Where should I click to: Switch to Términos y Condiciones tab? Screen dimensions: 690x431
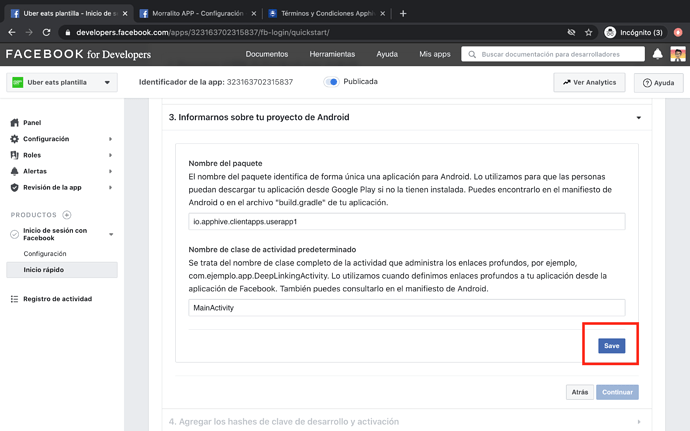(x=327, y=14)
